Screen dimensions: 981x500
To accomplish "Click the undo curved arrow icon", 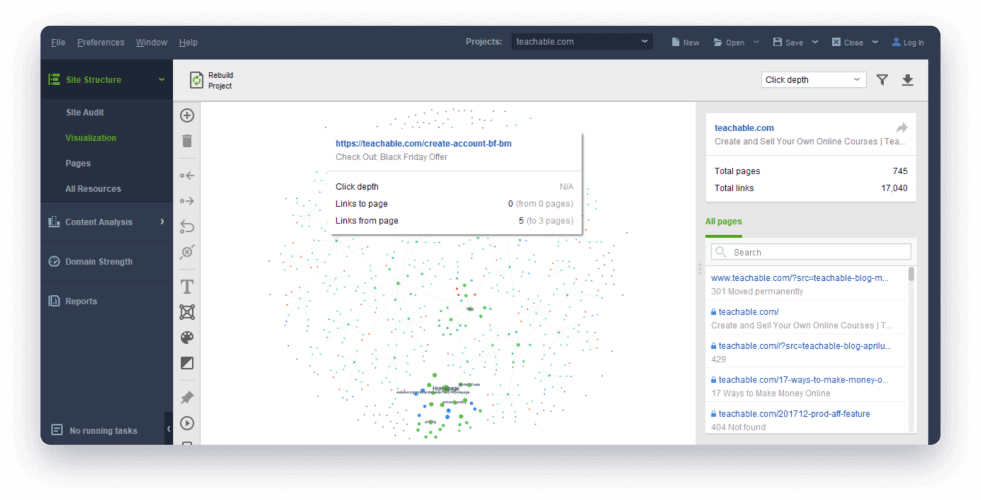I will click(187, 226).
